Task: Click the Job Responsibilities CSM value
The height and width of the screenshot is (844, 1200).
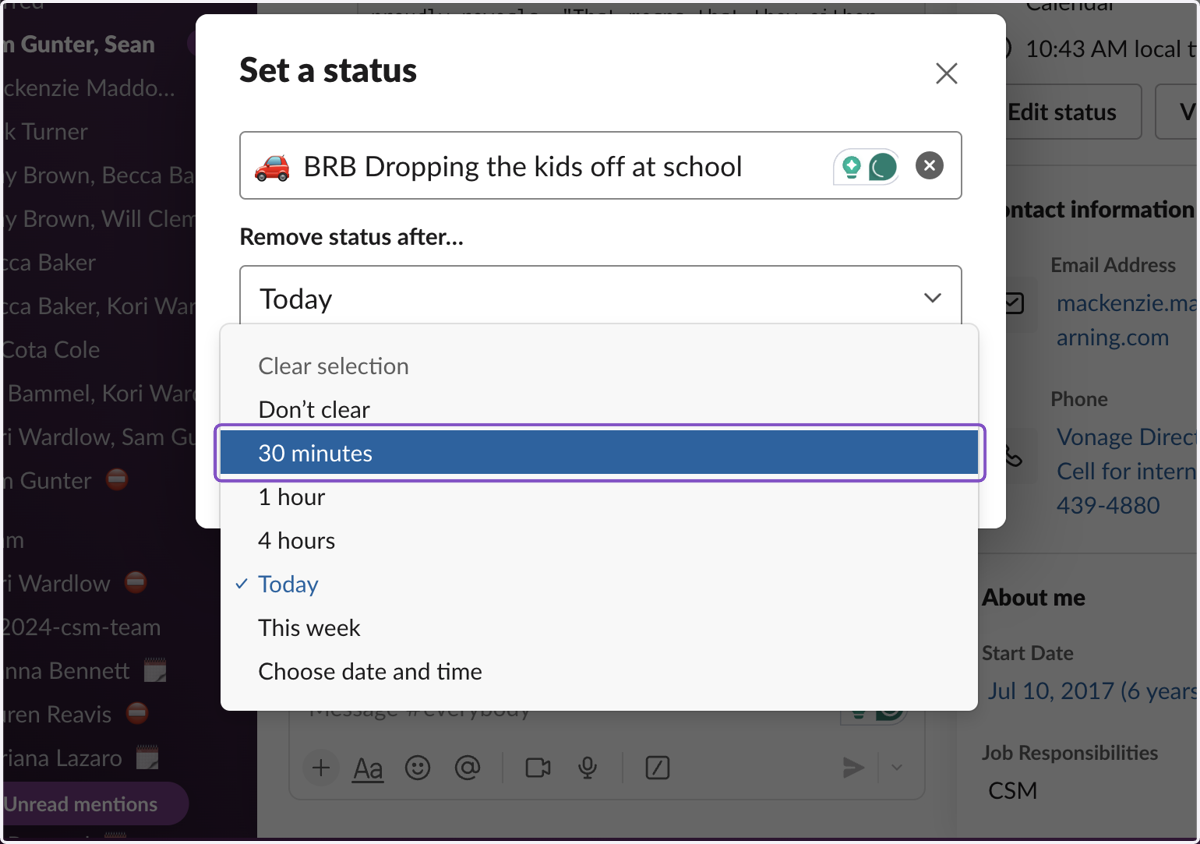Action: point(1013,790)
